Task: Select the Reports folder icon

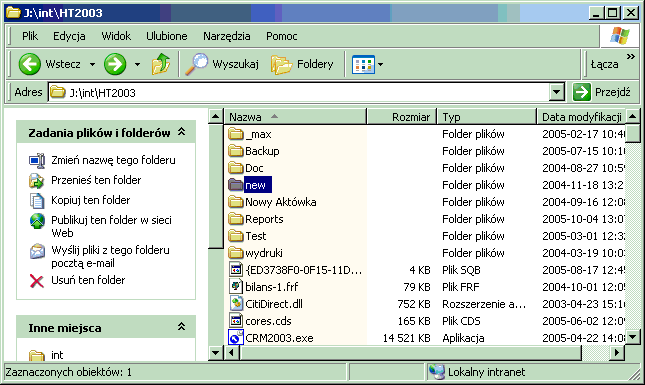Action: pos(236,219)
